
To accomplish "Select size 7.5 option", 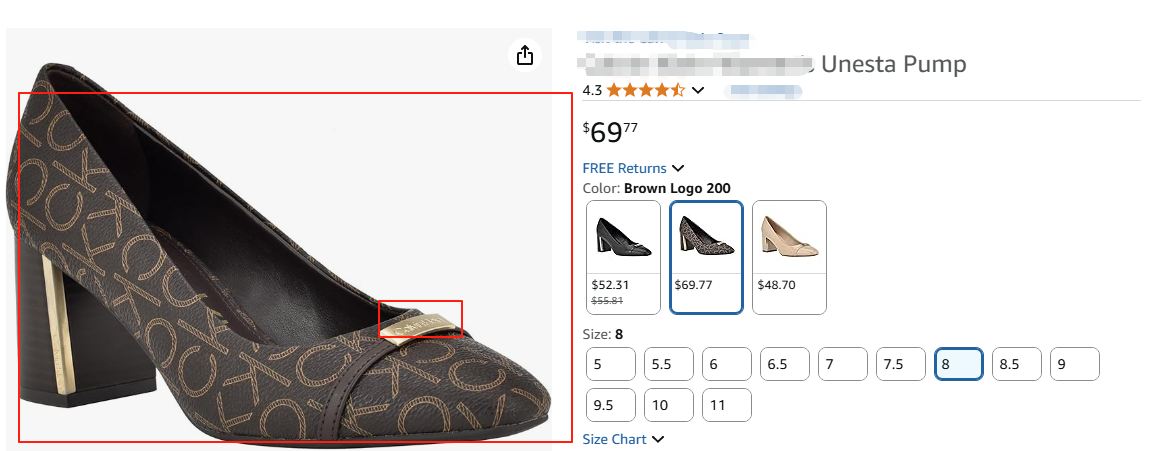I will (x=901, y=364).
